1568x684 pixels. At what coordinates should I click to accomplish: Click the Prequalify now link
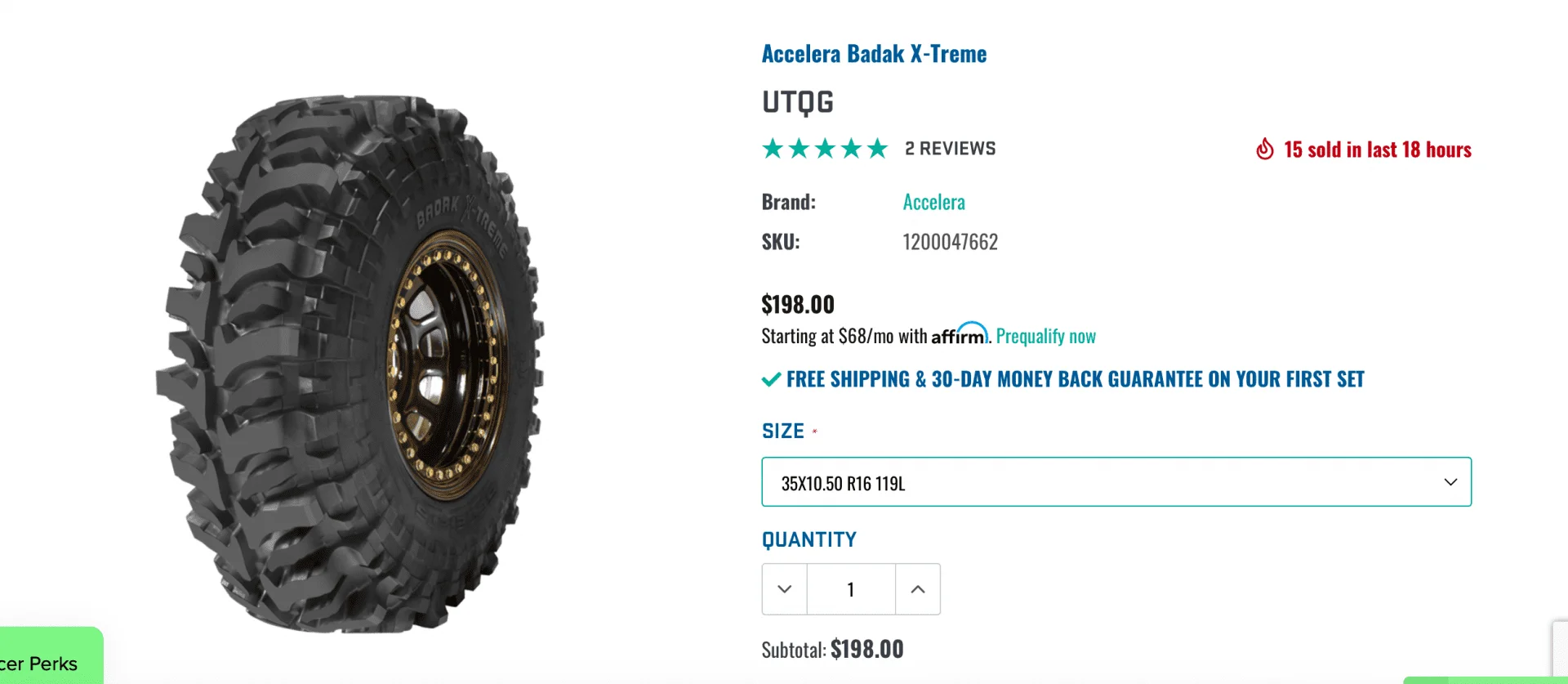[1045, 336]
